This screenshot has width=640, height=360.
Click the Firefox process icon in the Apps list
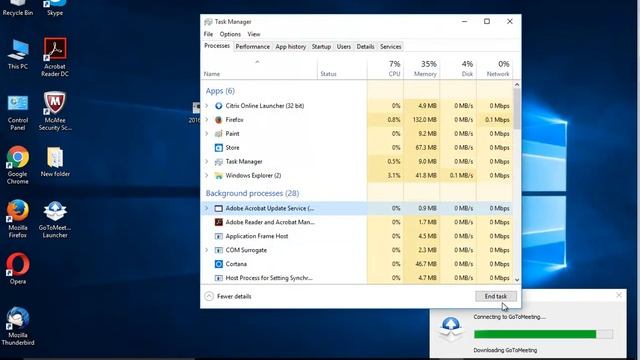[218, 120]
